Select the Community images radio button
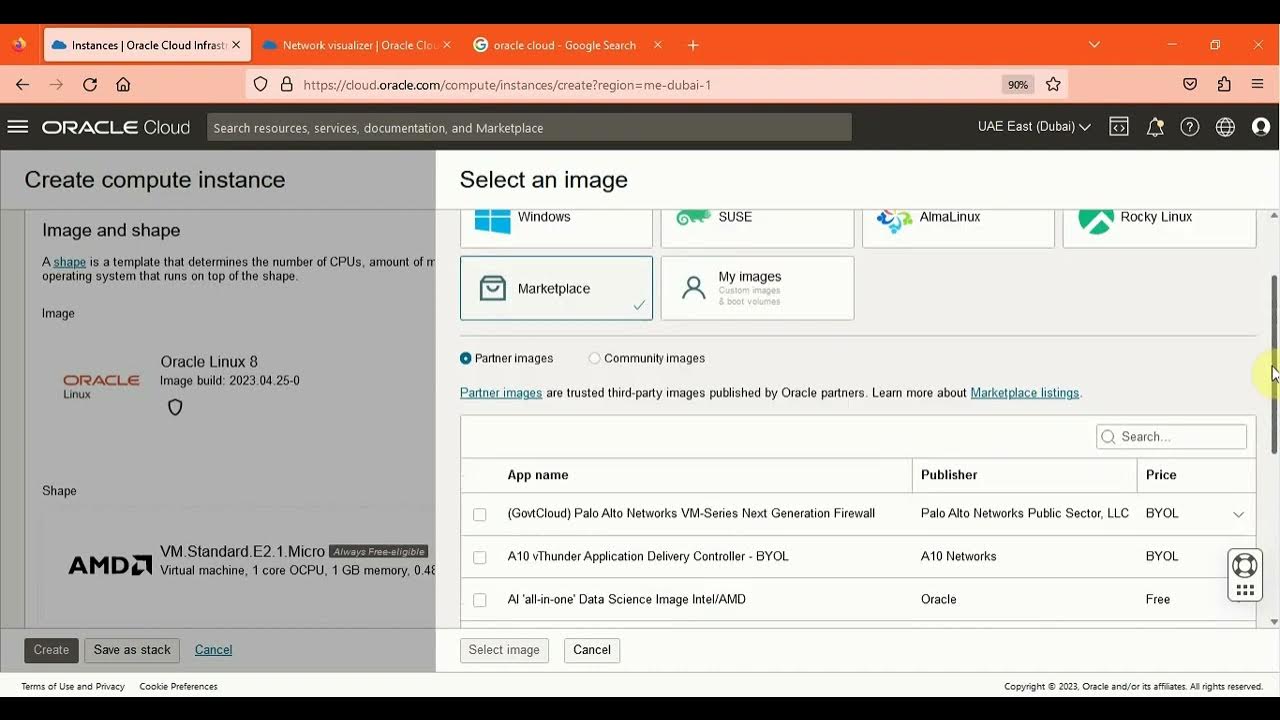Image resolution: width=1280 pixels, height=720 pixels. [595, 358]
